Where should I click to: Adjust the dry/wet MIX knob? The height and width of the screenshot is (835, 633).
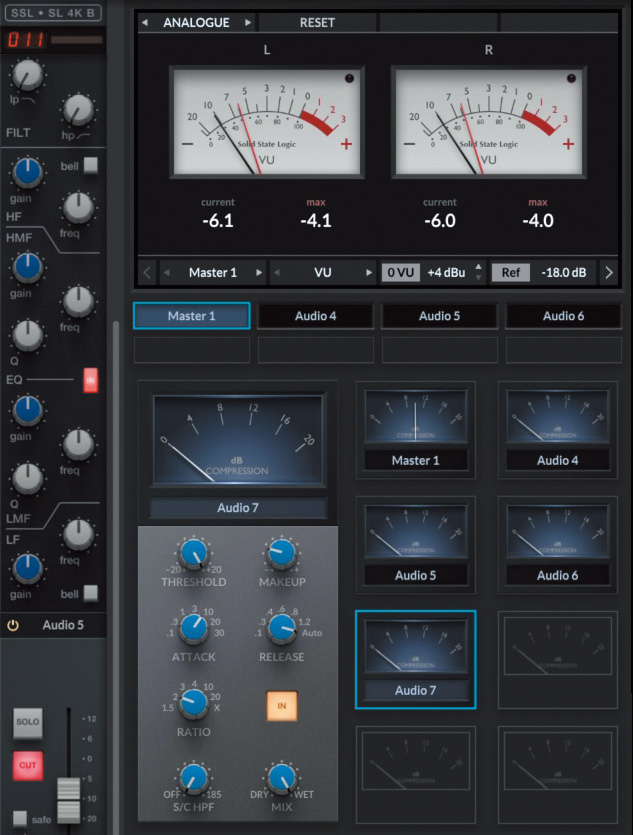[282, 778]
